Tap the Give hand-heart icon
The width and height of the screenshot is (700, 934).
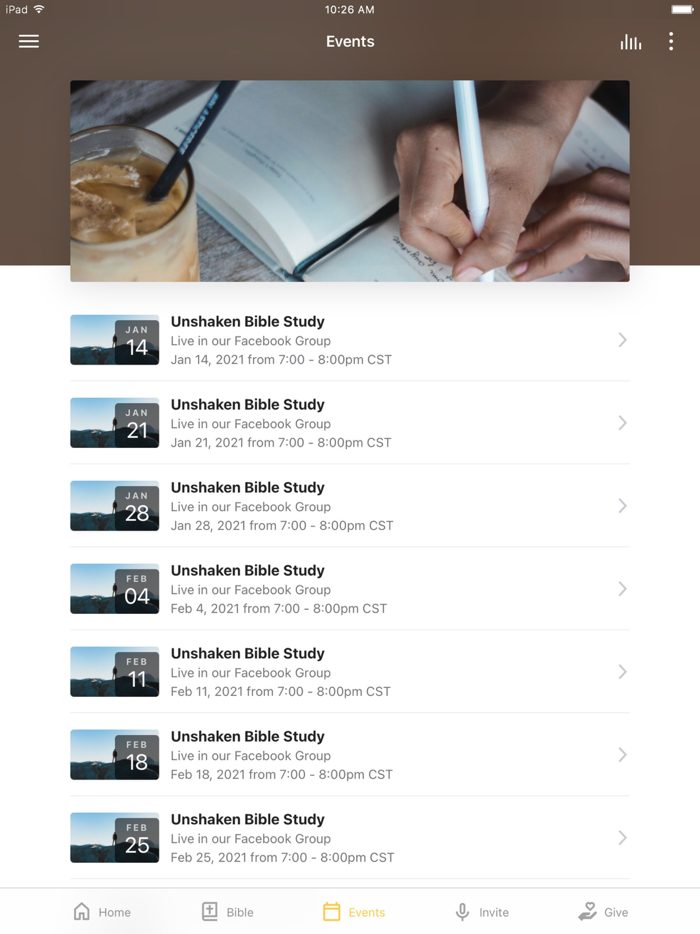click(x=587, y=911)
